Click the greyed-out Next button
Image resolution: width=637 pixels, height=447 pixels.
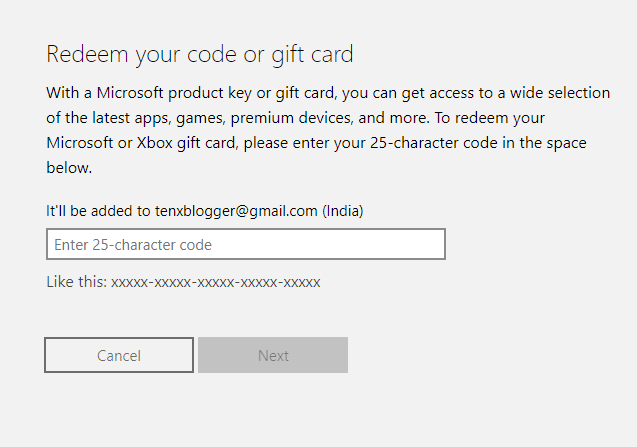click(x=273, y=355)
